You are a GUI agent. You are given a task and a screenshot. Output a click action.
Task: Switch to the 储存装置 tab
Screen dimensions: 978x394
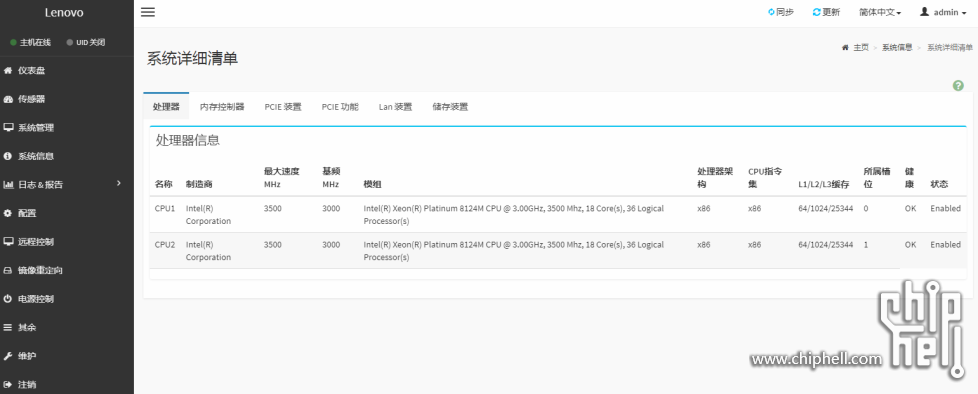click(x=450, y=107)
